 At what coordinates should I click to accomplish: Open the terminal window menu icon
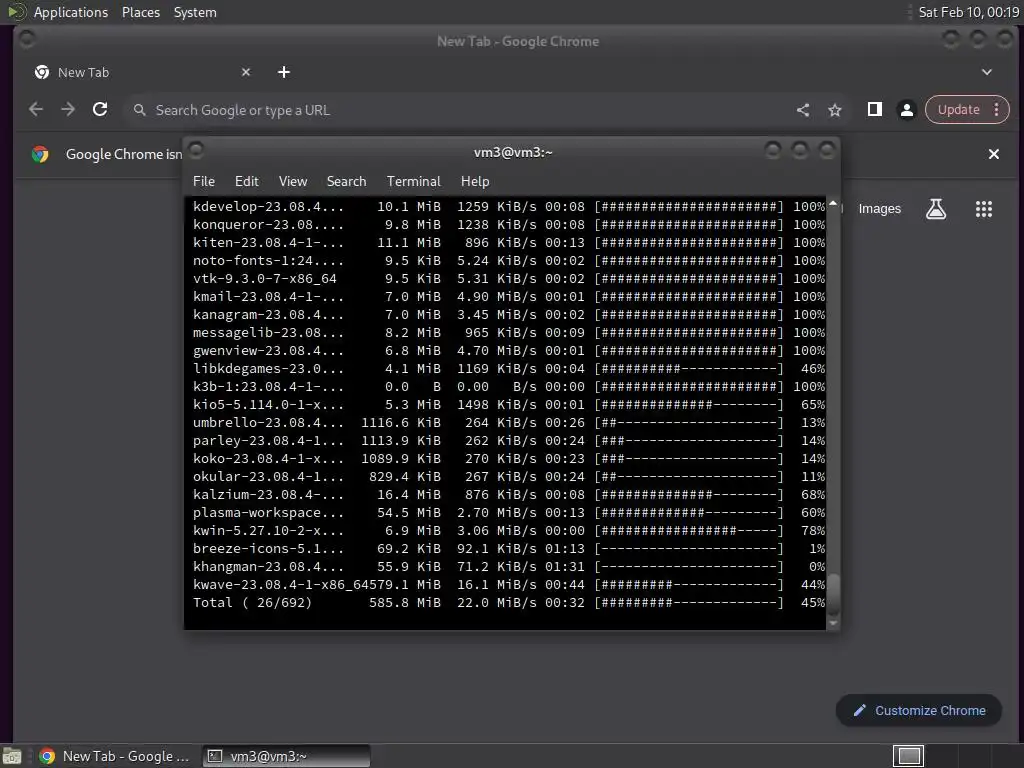196,151
